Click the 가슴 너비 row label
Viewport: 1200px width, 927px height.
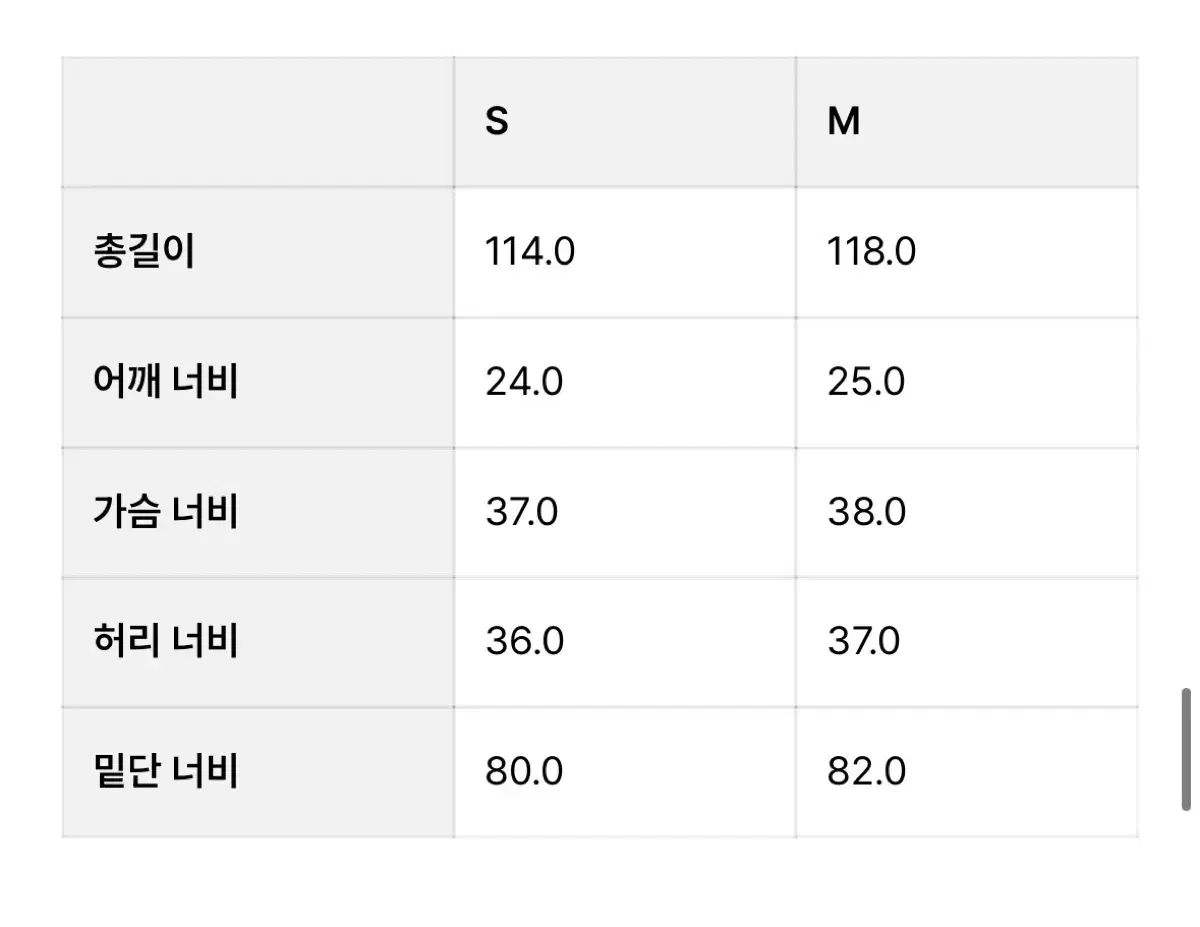[165, 512]
